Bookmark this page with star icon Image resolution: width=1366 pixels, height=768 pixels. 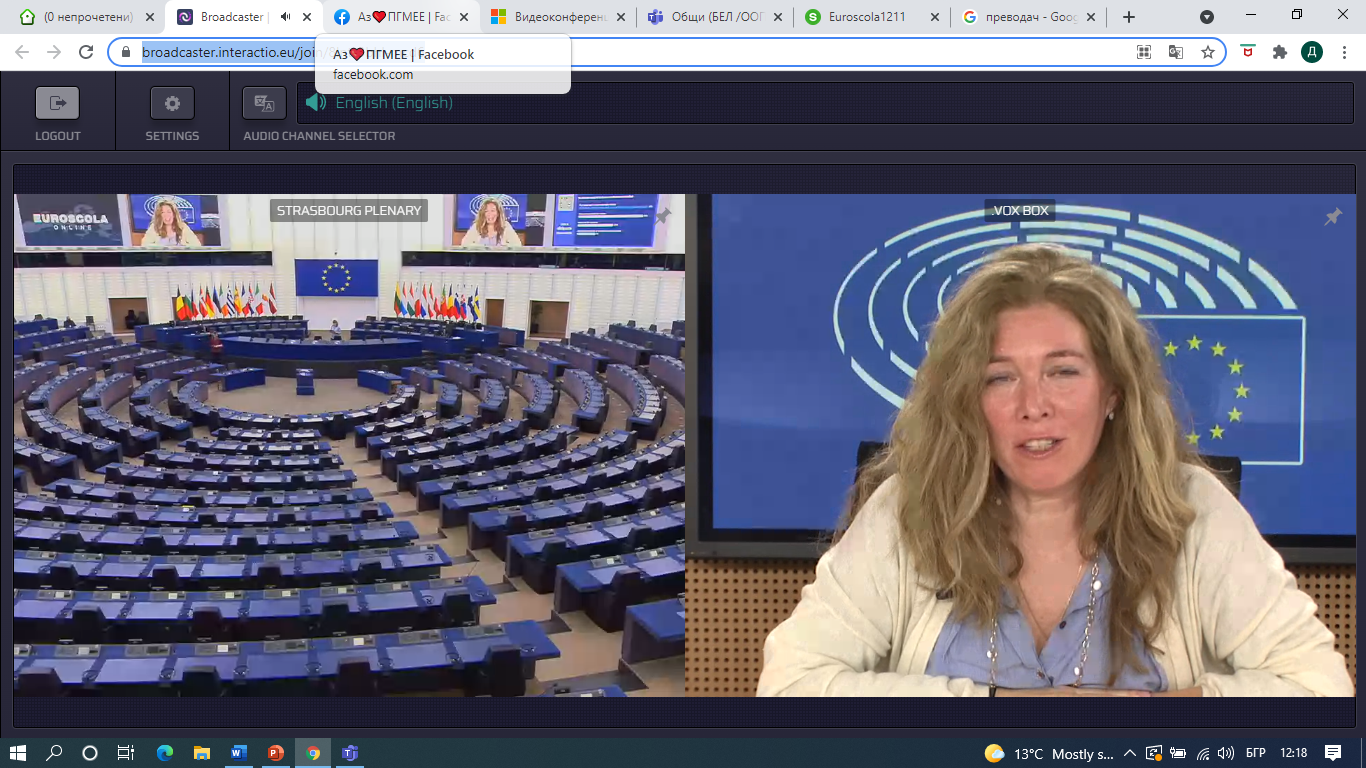click(1207, 52)
